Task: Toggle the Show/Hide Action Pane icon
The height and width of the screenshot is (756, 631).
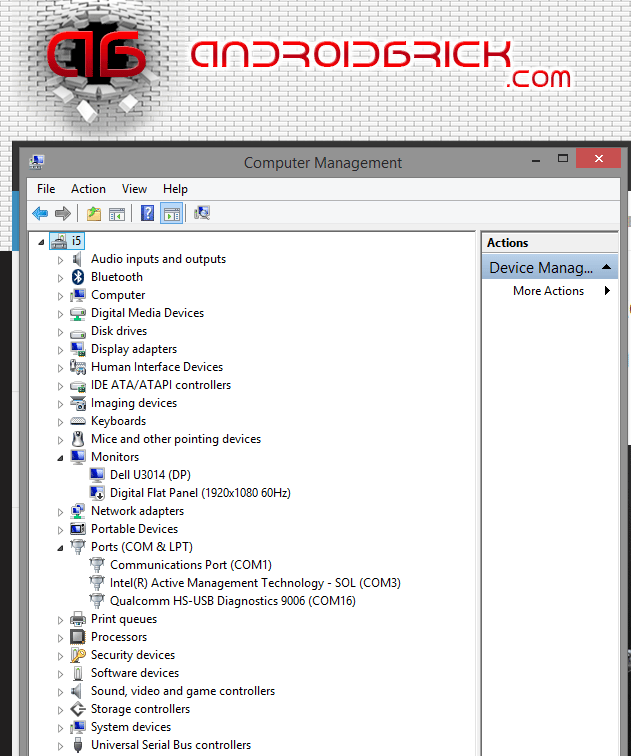Action: 171,213
